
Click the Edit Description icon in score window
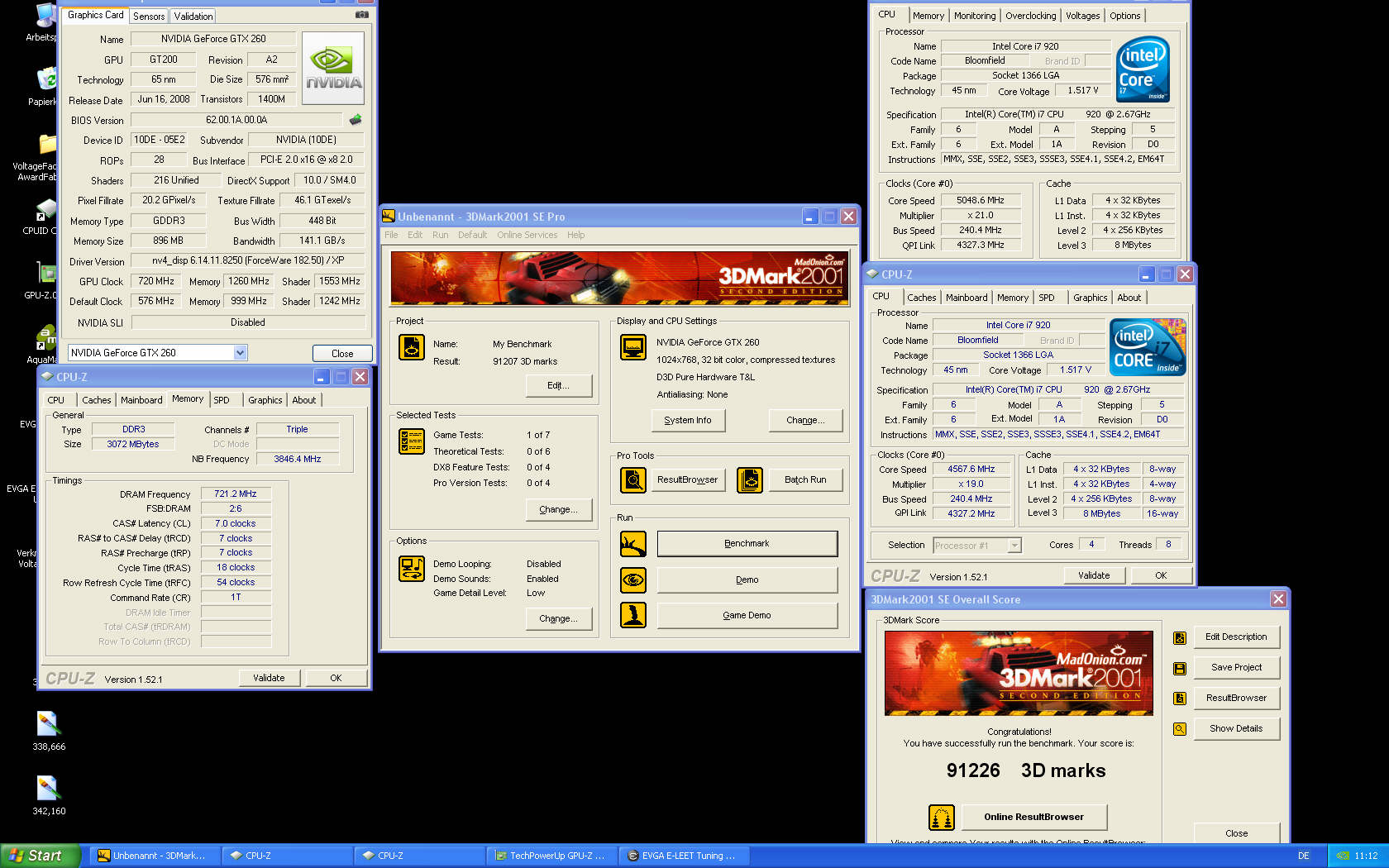point(1180,637)
